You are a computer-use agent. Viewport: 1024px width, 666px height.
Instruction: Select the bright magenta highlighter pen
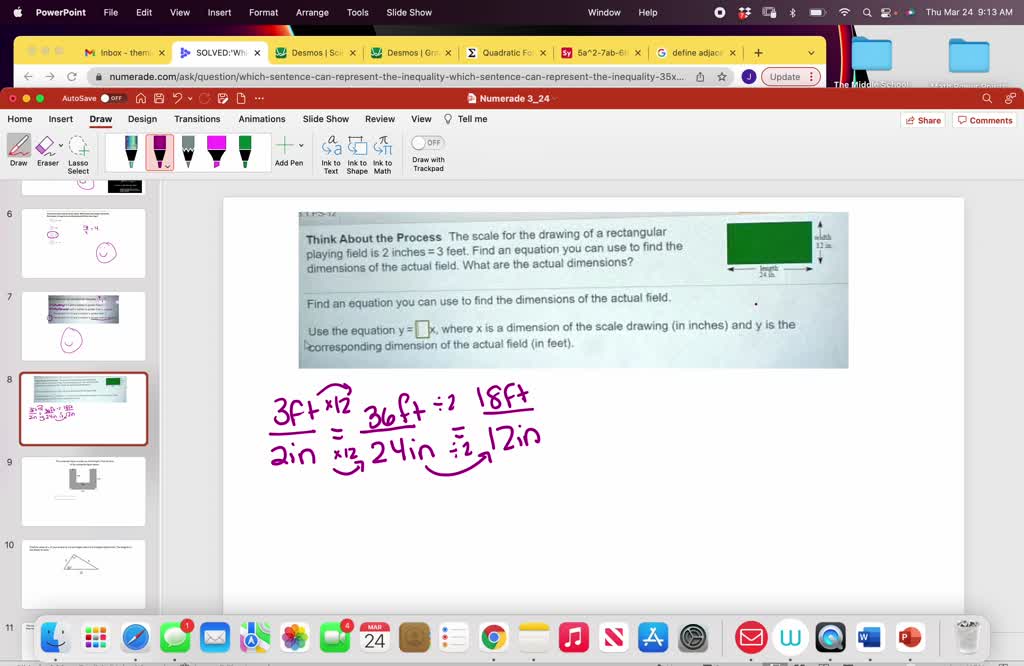coord(216,151)
